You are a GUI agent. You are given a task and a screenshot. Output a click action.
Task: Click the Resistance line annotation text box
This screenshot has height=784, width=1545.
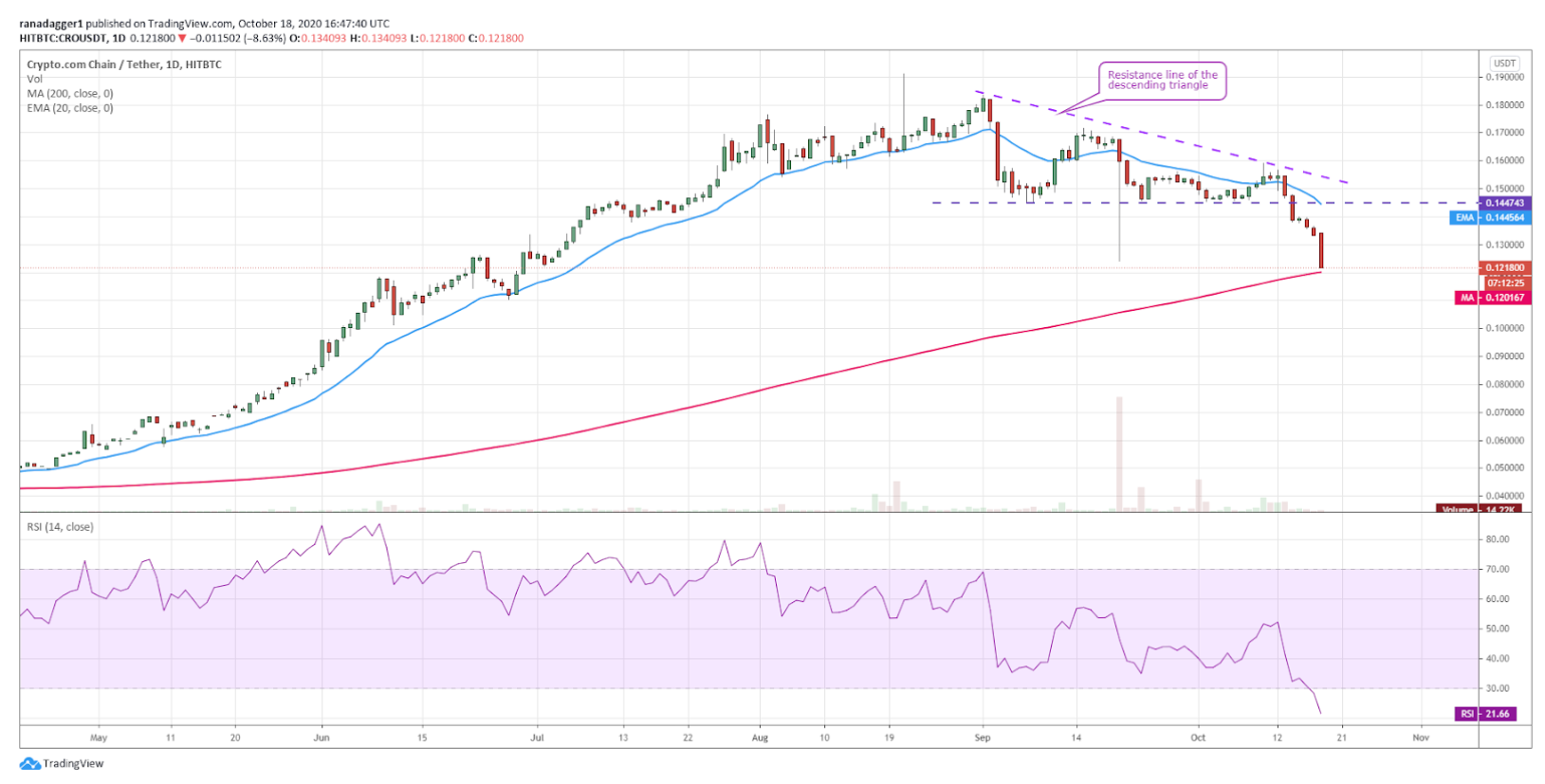1162,80
